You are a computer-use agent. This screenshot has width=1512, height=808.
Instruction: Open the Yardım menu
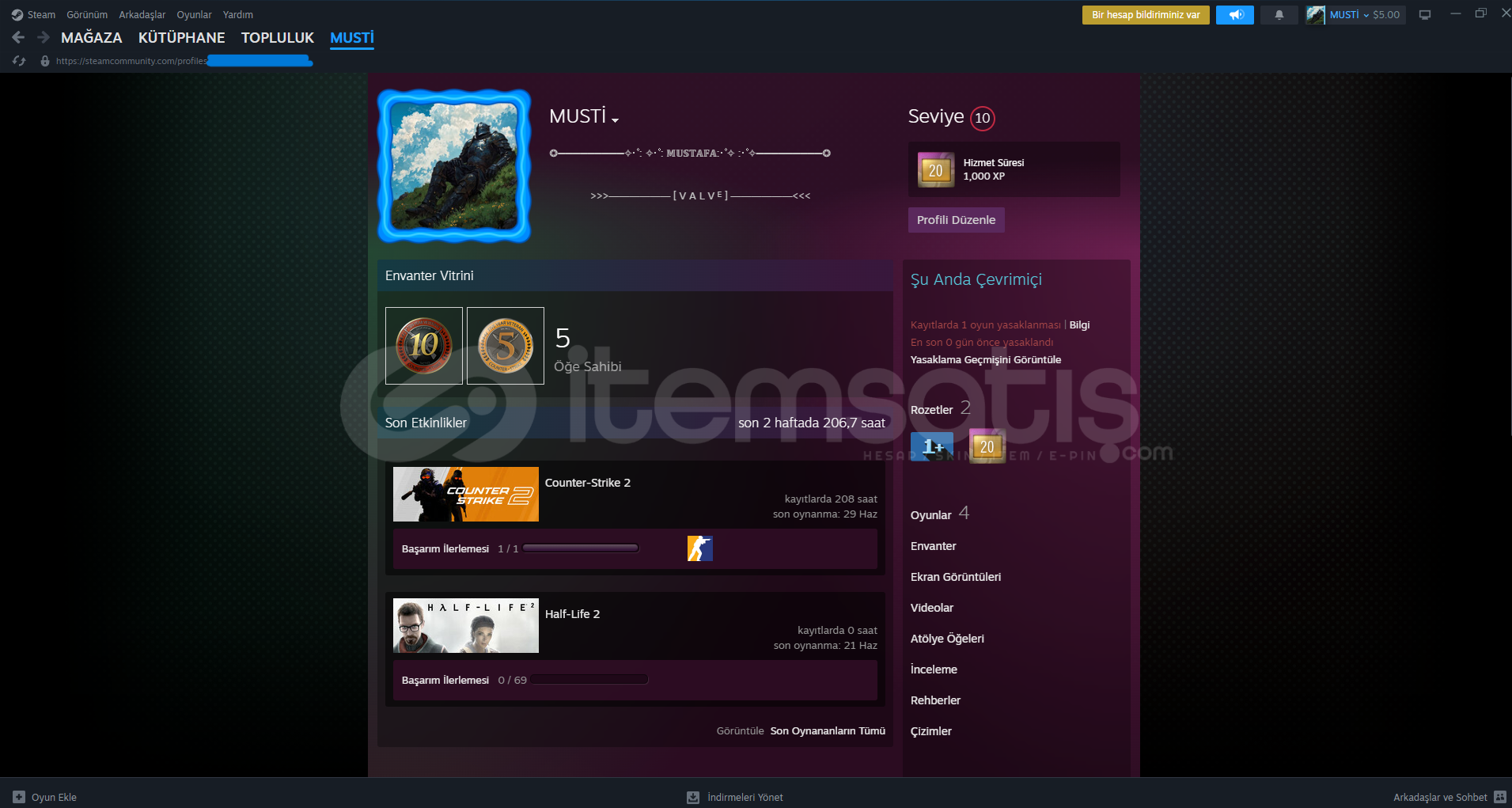(238, 15)
